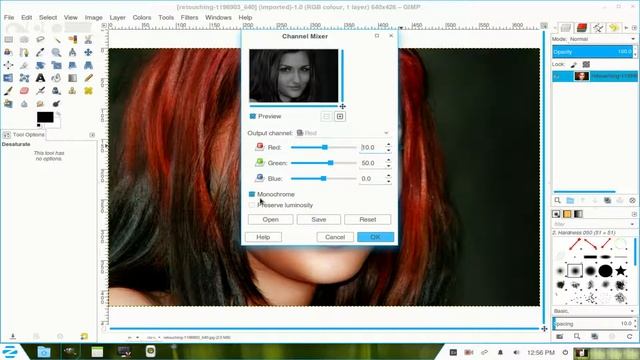Select the Blend gradient tool

pyautogui.click(x=72, y=78)
